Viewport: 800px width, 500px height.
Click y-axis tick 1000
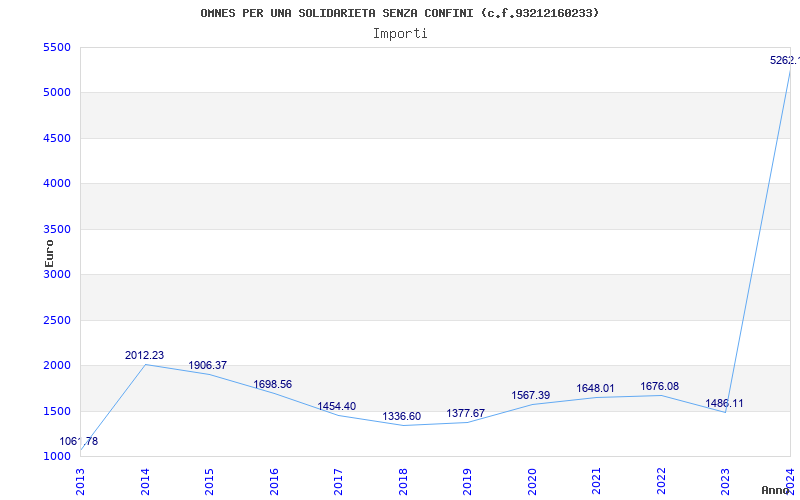(57, 457)
